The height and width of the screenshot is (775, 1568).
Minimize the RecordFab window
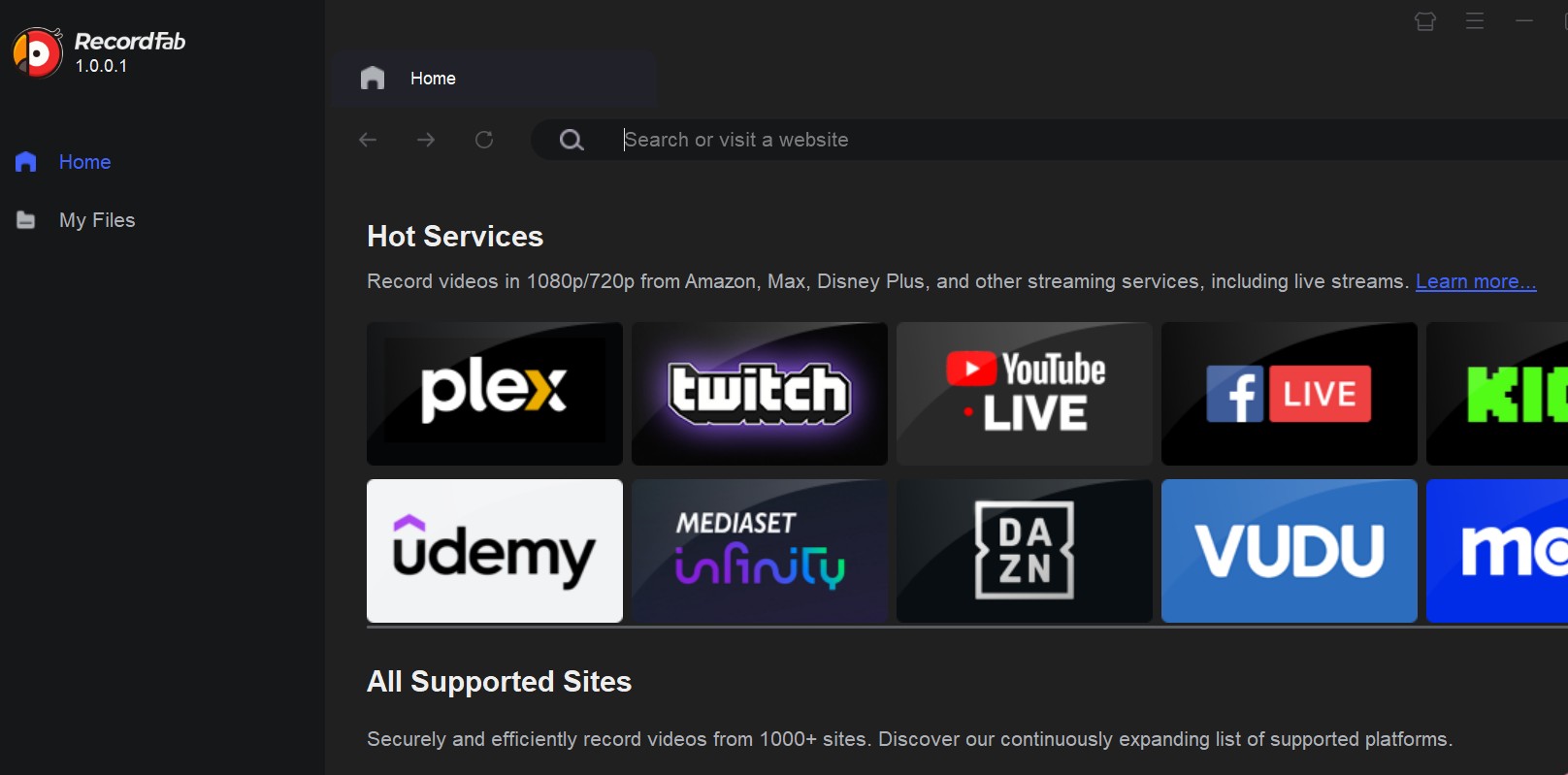[1524, 20]
